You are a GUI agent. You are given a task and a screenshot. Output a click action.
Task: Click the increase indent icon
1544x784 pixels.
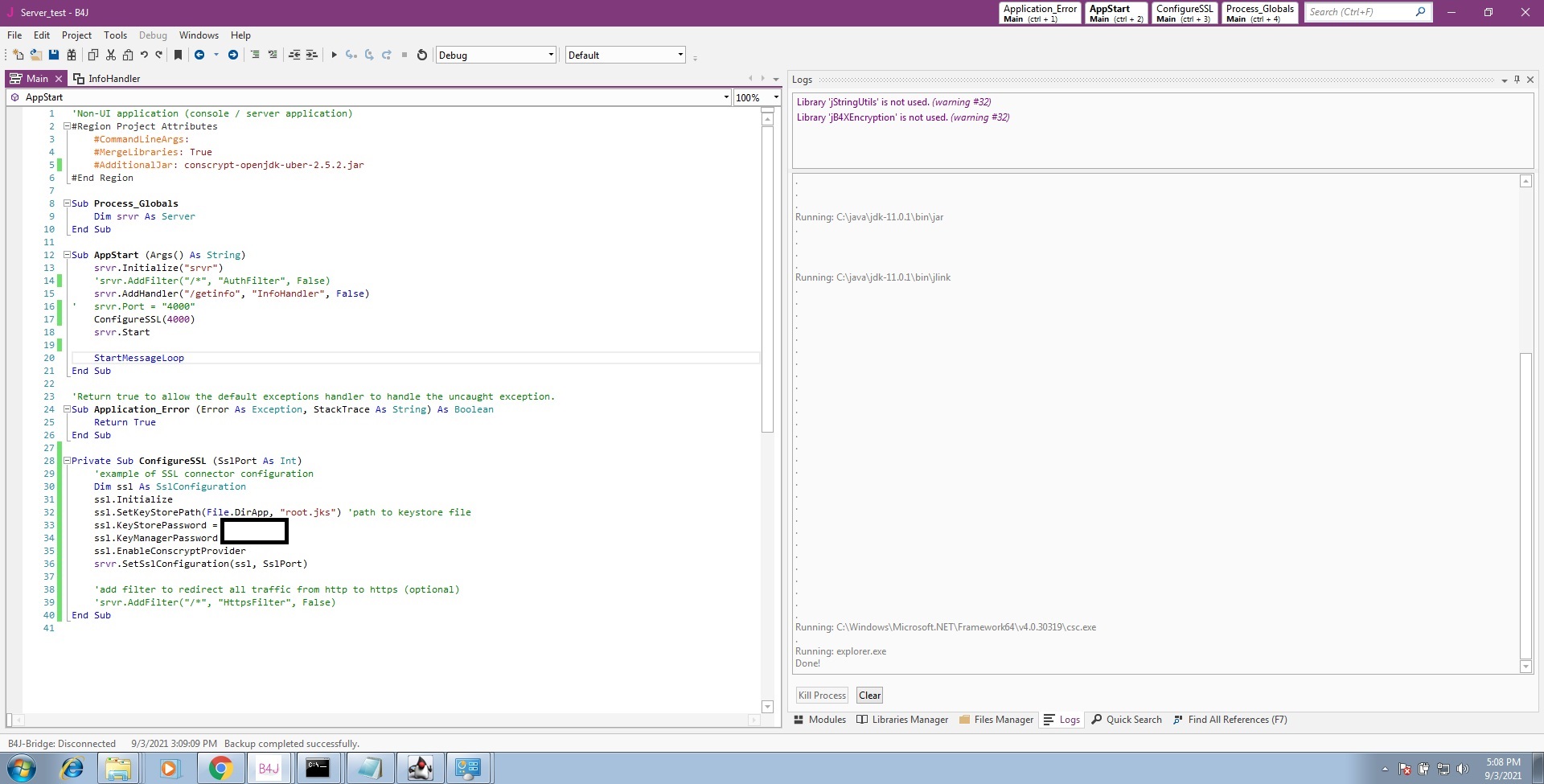[312, 55]
